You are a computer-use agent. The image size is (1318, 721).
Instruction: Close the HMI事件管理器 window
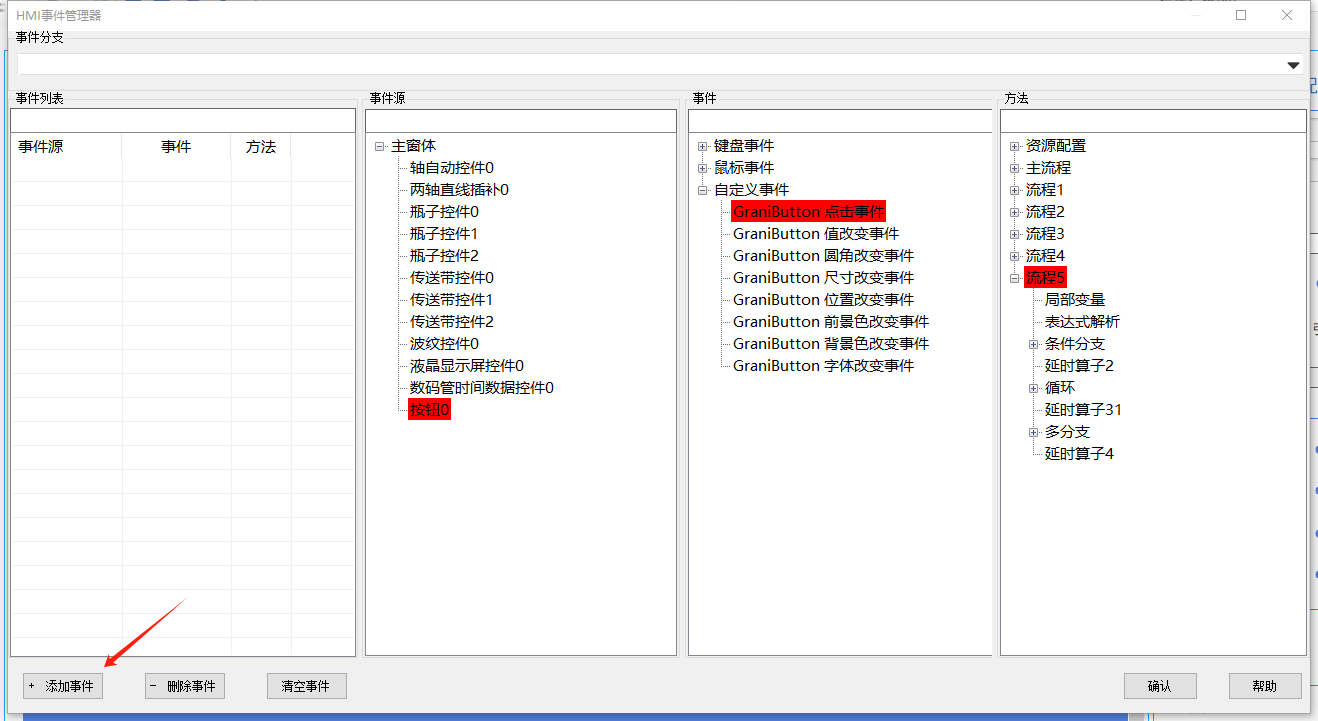(x=1287, y=15)
